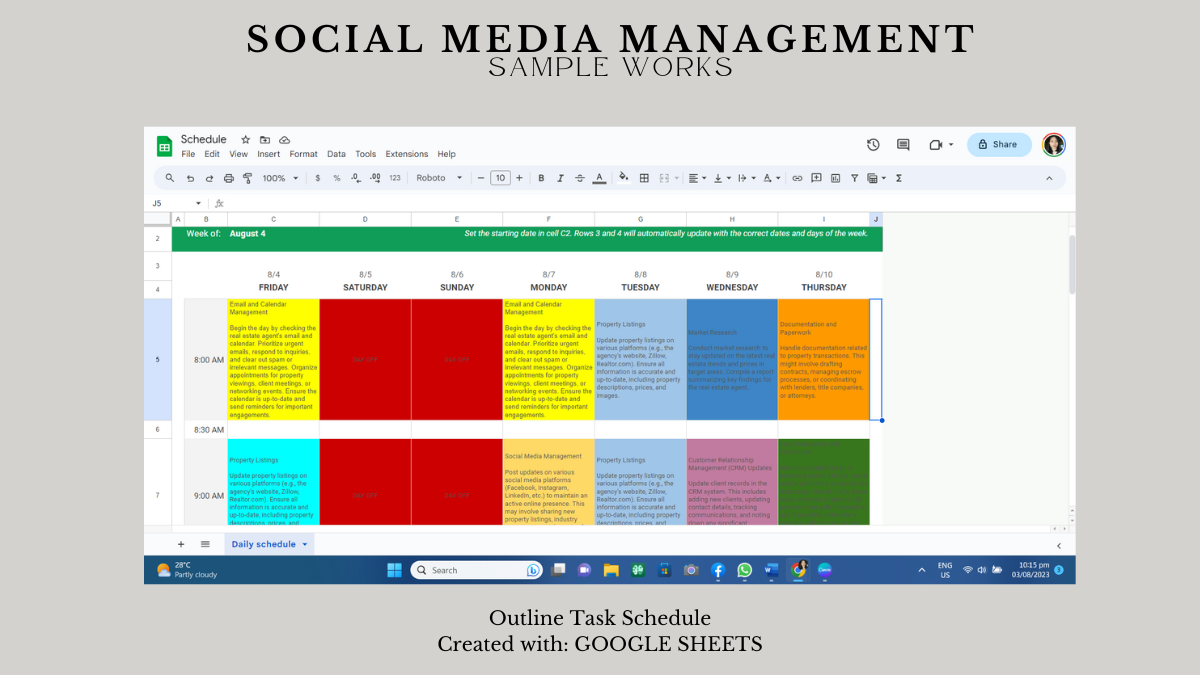Open the View menu
The height and width of the screenshot is (675, 1200).
(238, 154)
